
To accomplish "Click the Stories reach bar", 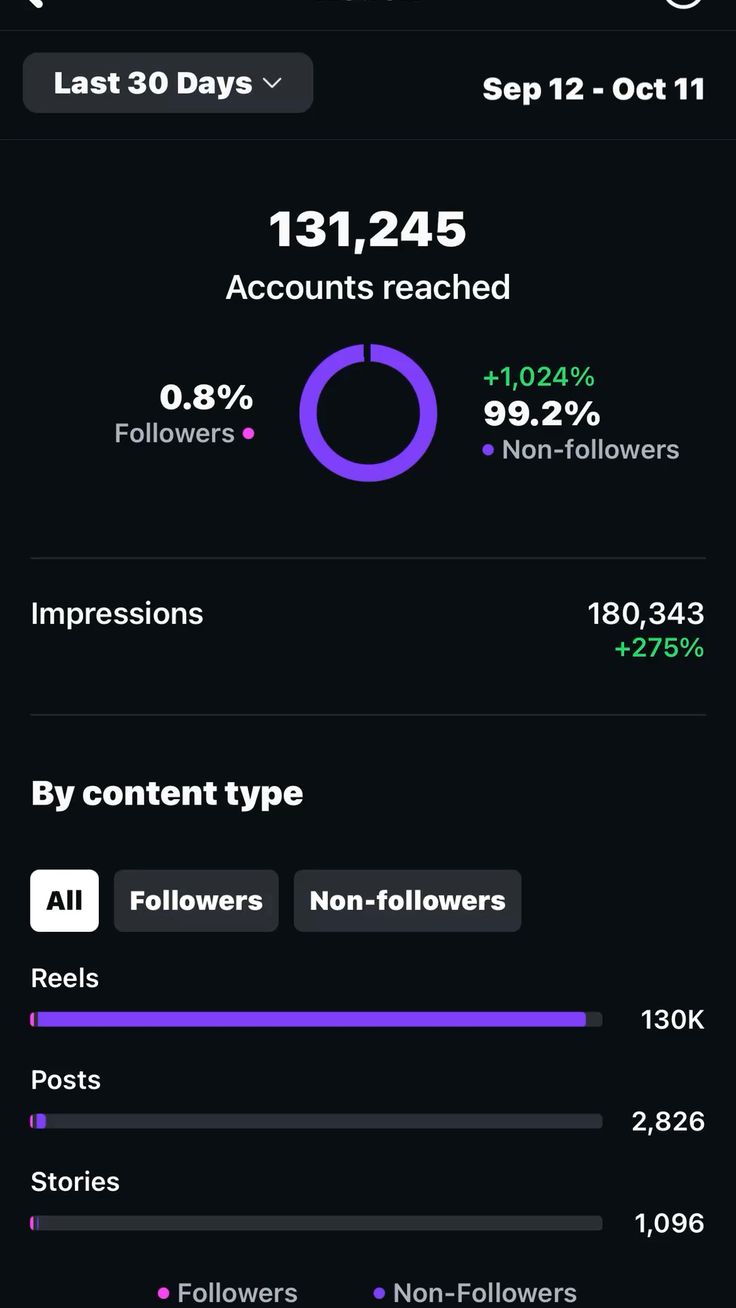I will point(316,1223).
